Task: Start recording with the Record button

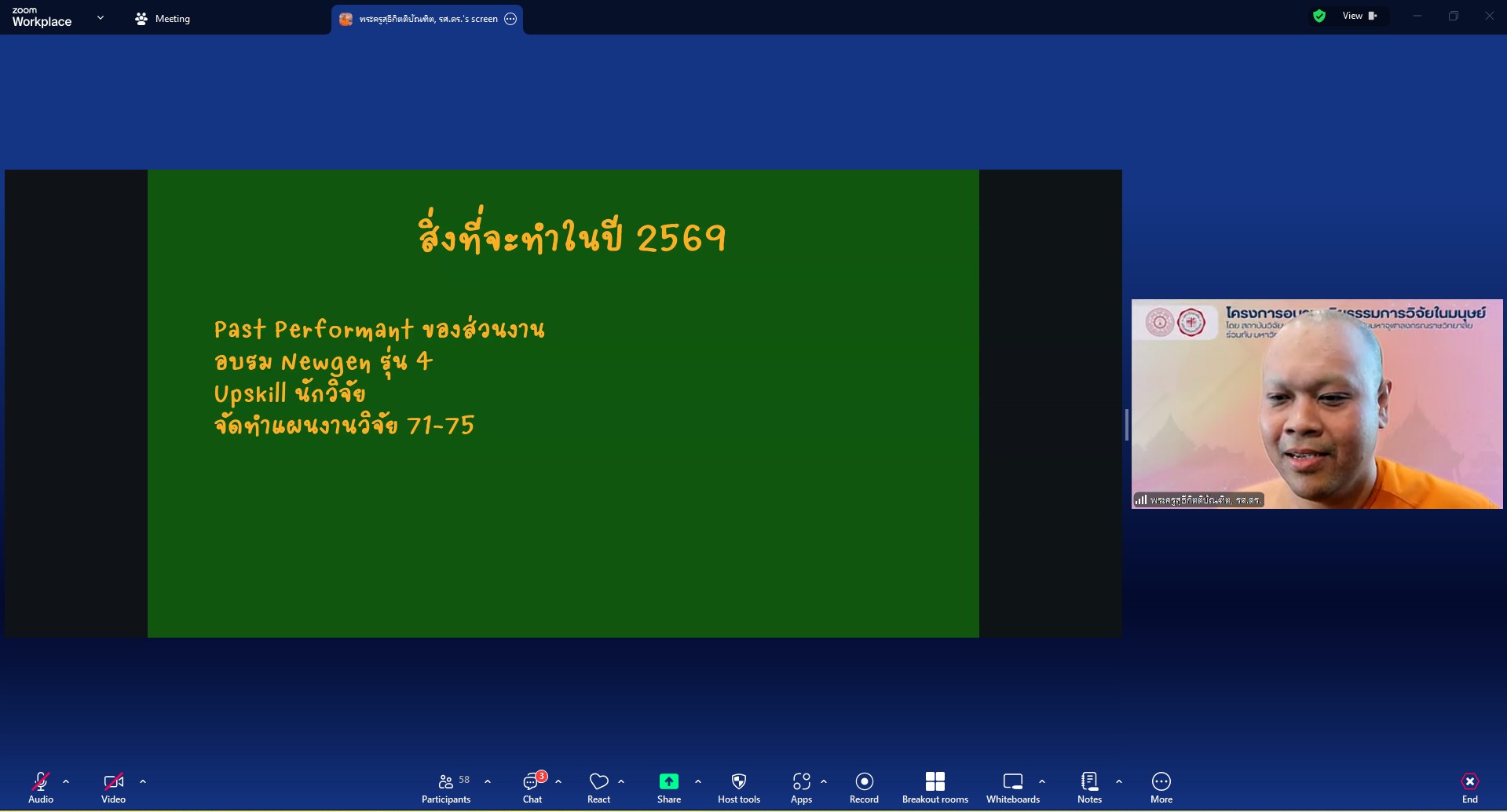Action: [864, 787]
